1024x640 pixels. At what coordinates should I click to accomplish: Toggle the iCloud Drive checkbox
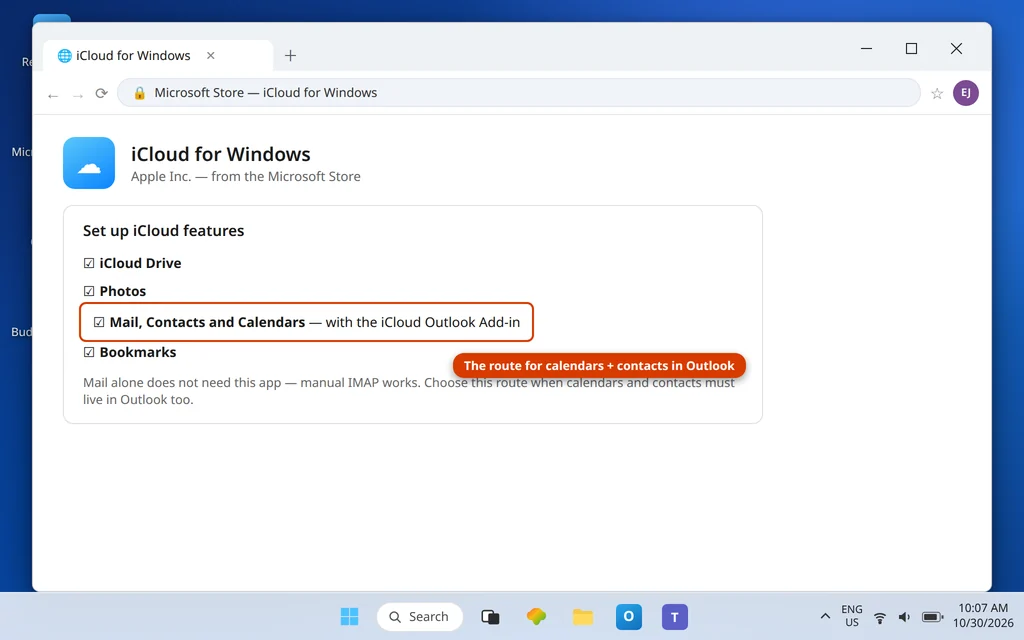click(89, 263)
